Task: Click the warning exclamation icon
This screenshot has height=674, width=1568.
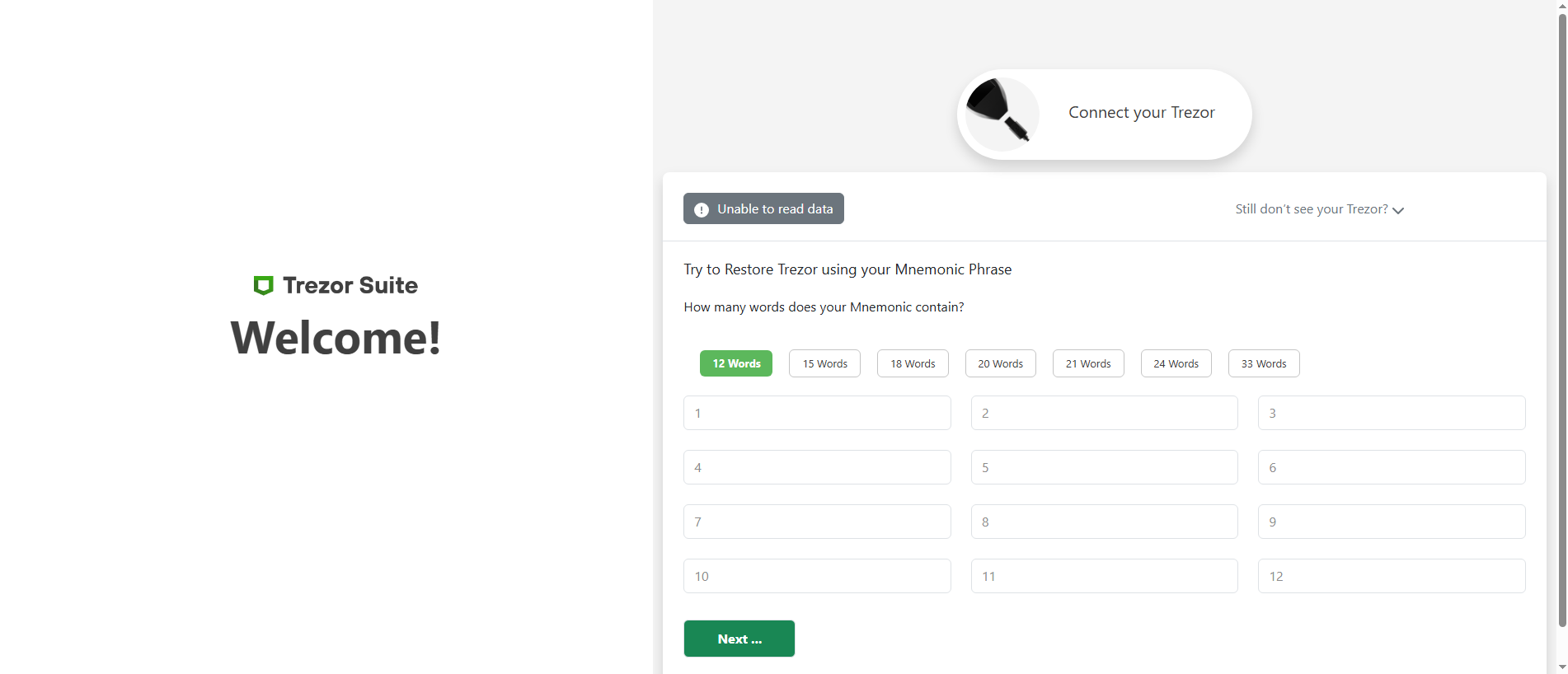Action: tap(702, 209)
